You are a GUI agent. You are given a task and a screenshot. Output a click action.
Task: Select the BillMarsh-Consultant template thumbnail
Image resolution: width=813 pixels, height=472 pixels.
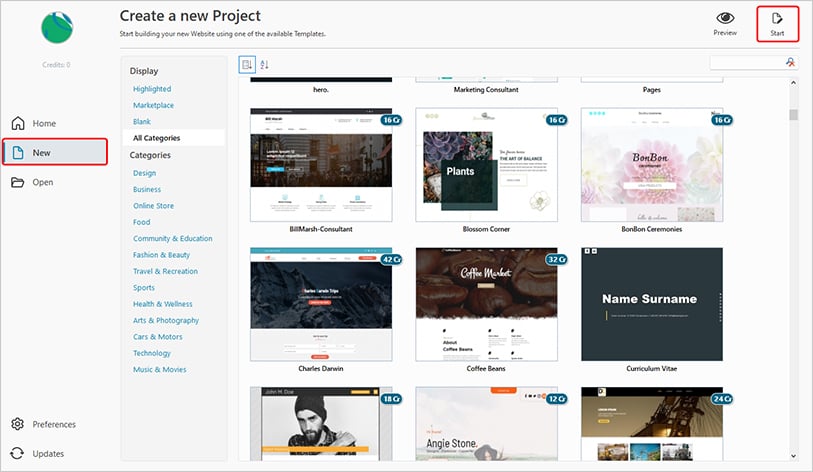[x=321, y=165]
